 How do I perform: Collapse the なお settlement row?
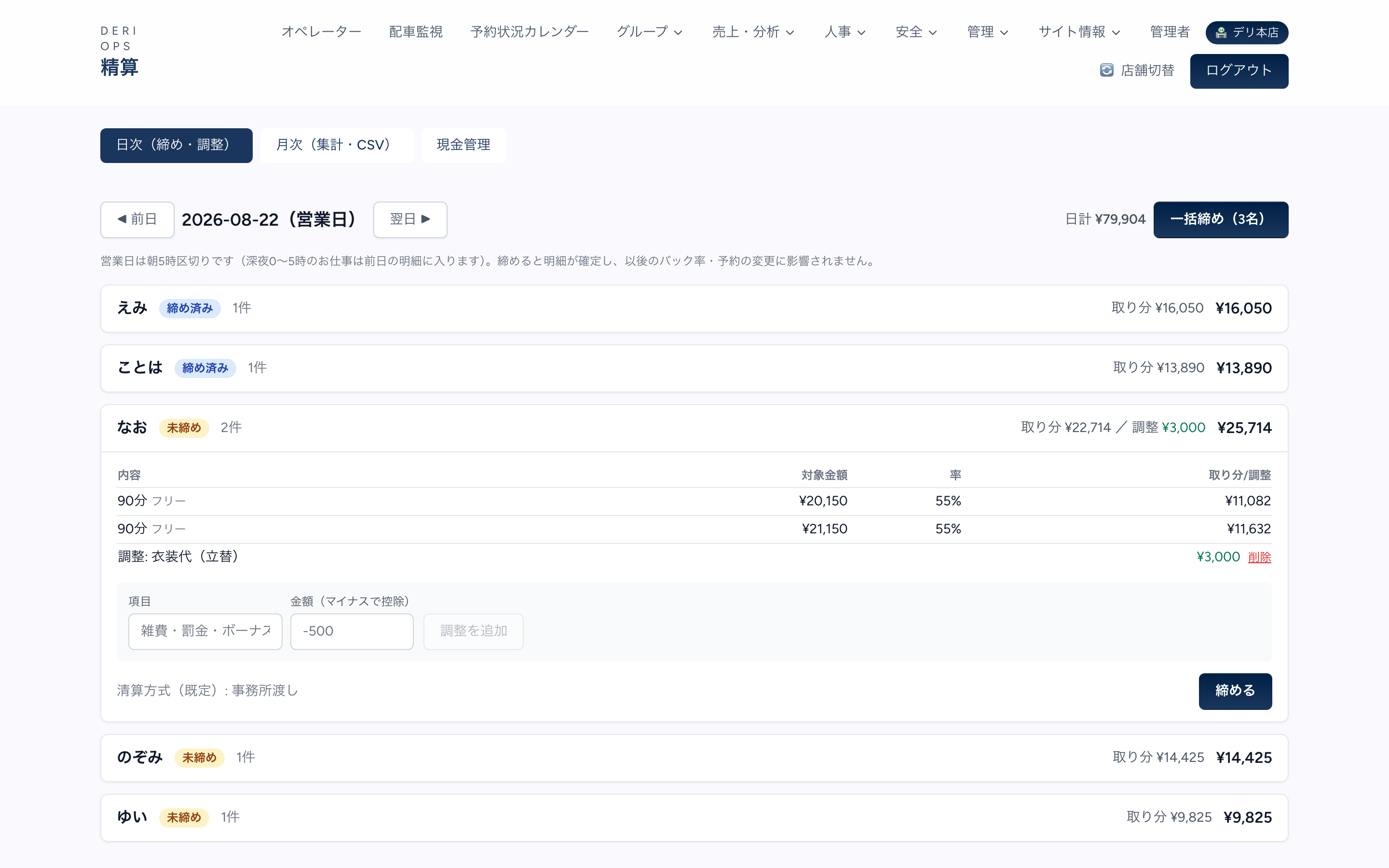coord(694,428)
